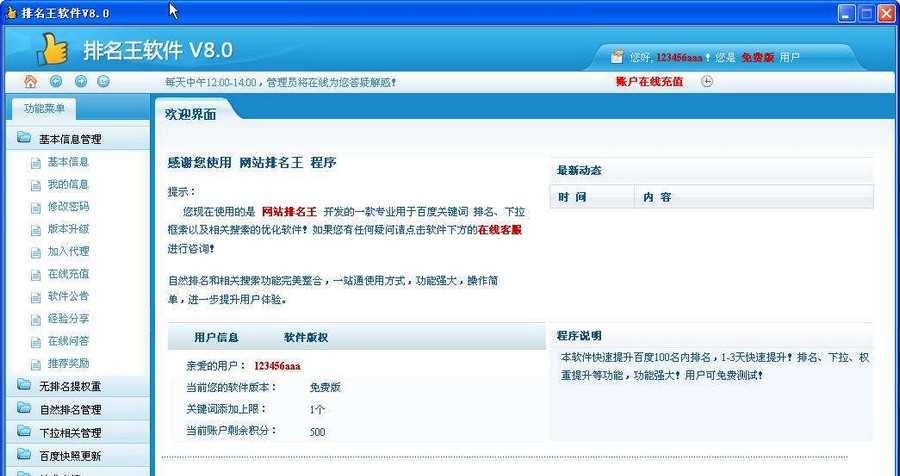This screenshot has width=900, height=476.
Task: Click the 最新动态 panel heading
Action: pyautogui.click(x=579, y=171)
